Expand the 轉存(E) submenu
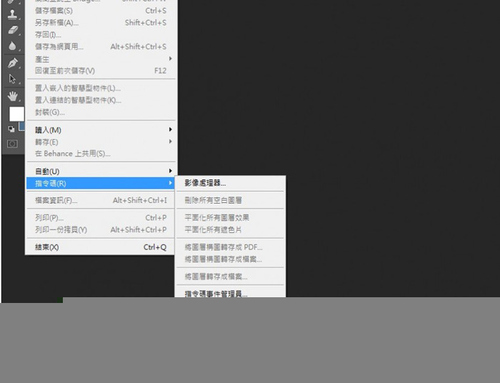500x383 pixels. (101, 142)
